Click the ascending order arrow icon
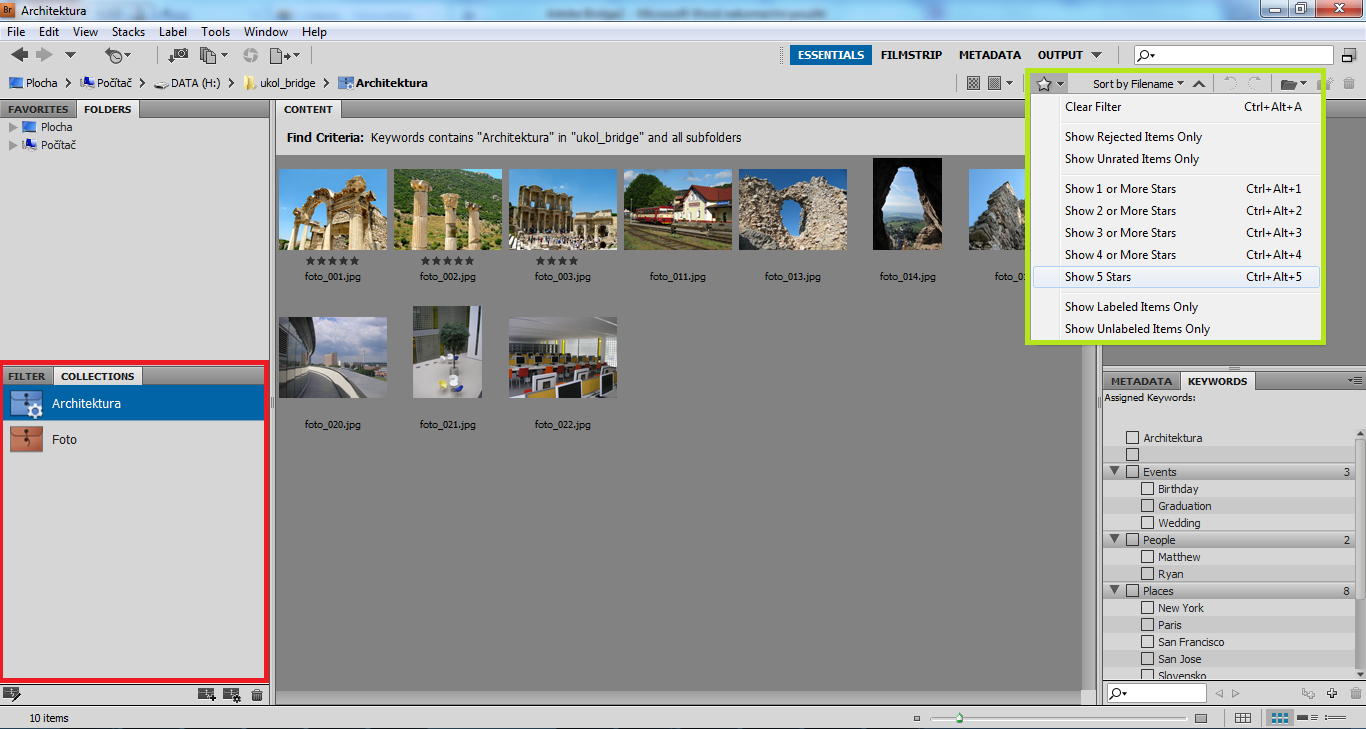The image size is (1366, 729). point(1199,84)
